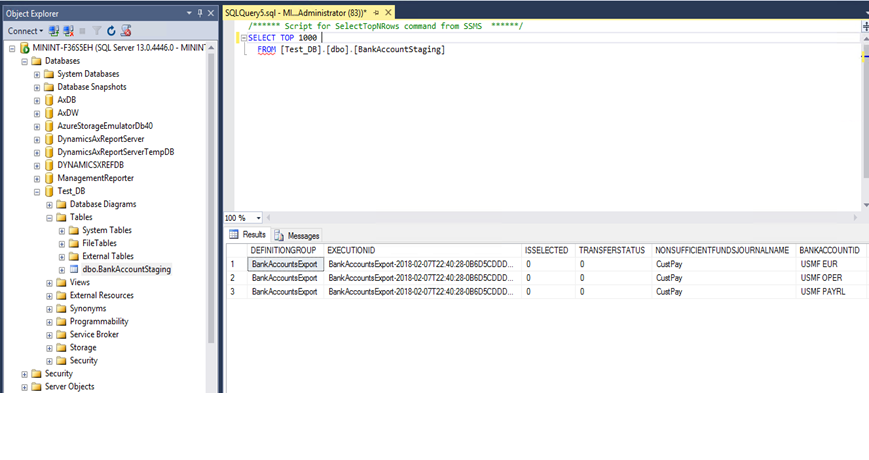This screenshot has height=460, width=869.
Task: Expand the Database Snapshots node
Action: tap(37, 88)
